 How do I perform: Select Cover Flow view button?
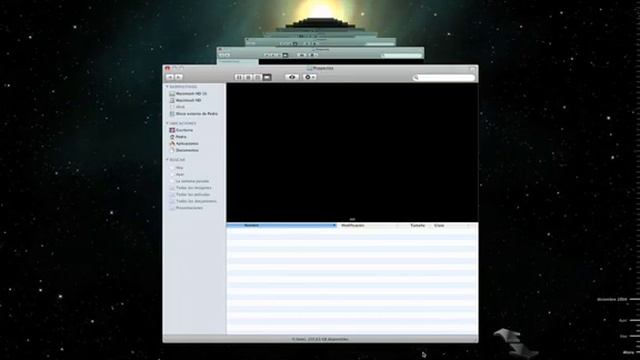pos(267,77)
